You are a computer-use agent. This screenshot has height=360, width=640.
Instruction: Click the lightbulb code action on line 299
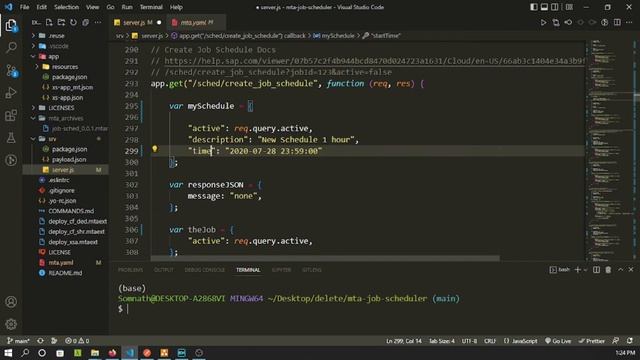(x=155, y=149)
